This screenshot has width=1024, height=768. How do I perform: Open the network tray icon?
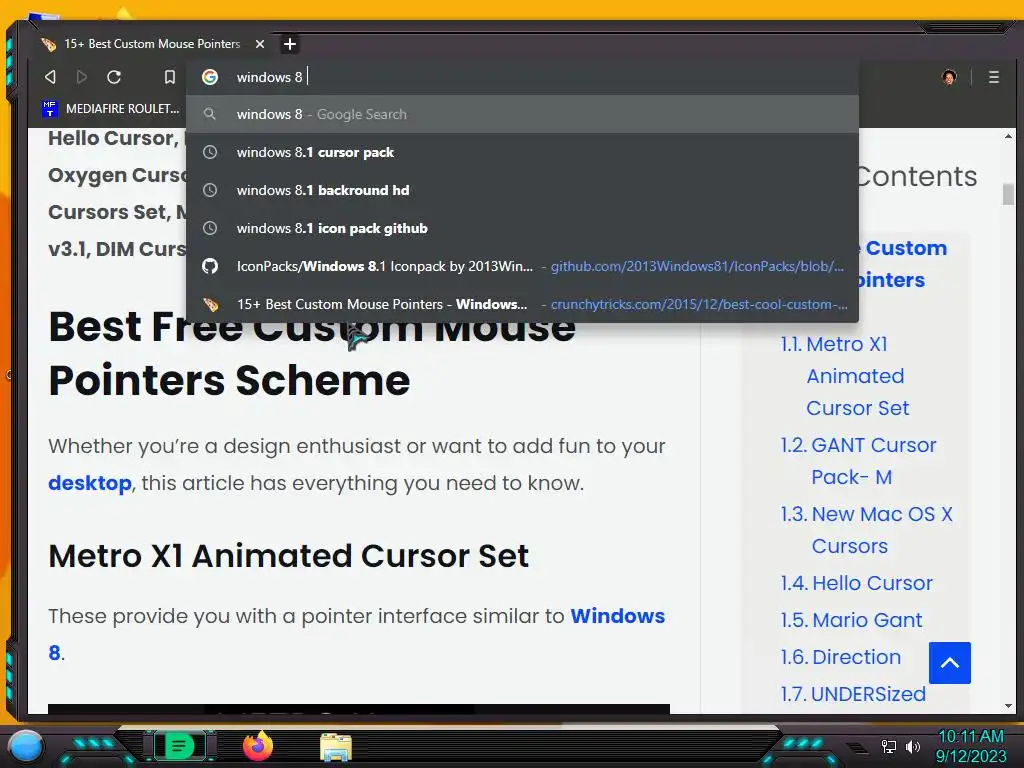pyautogui.click(x=888, y=746)
